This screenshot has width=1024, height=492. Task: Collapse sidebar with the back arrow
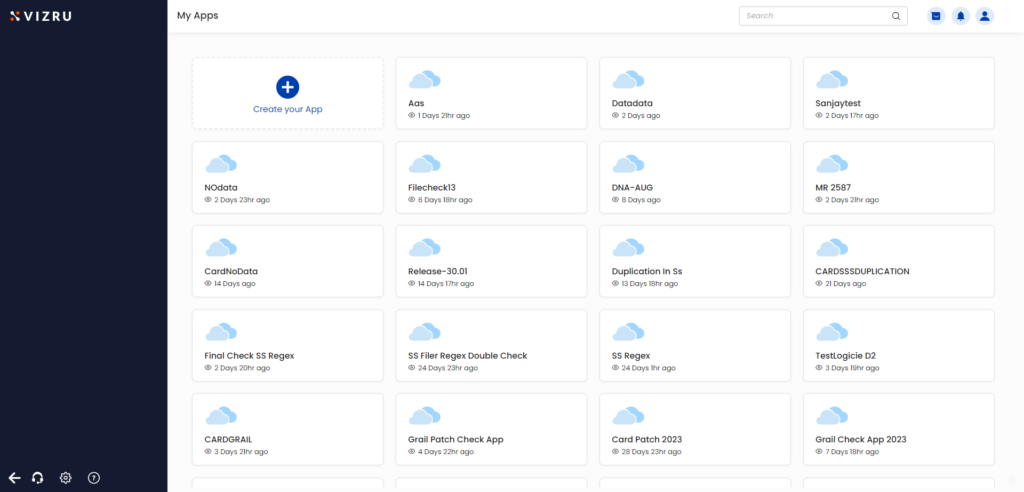[x=14, y=478]
